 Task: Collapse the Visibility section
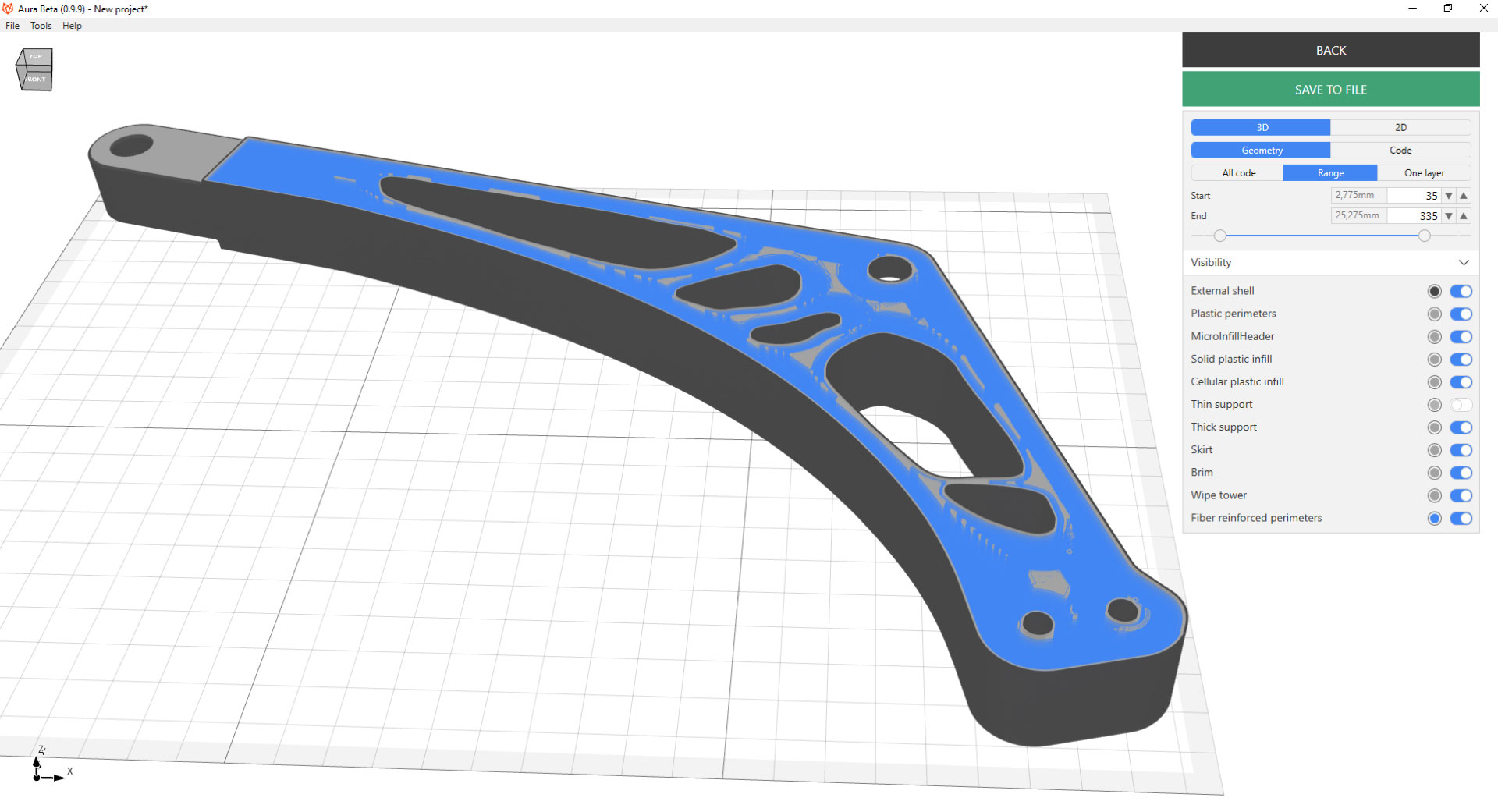pyautogui.click(x=1464, y=263)
